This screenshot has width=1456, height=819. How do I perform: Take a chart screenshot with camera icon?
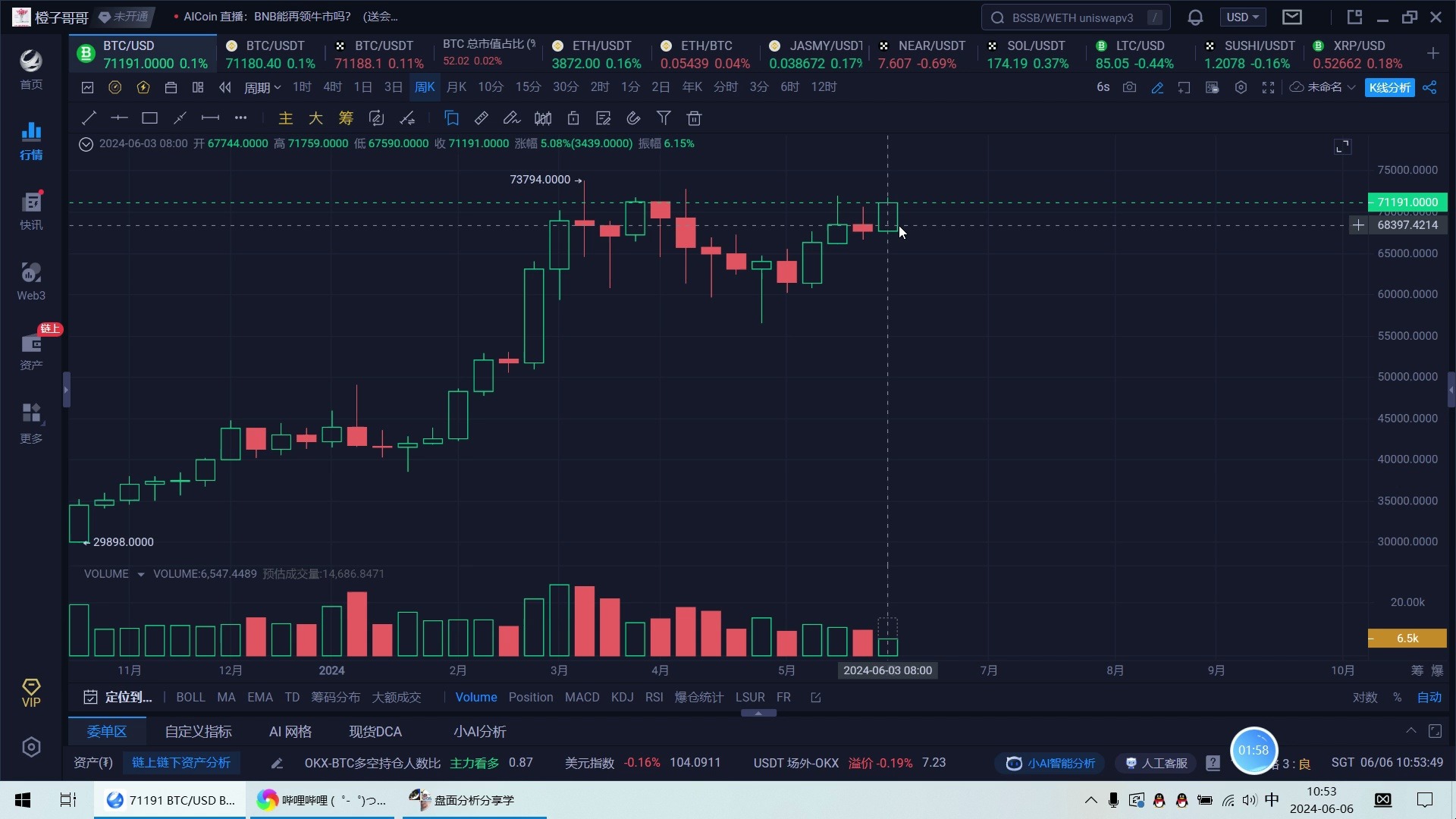point(1130,87)
